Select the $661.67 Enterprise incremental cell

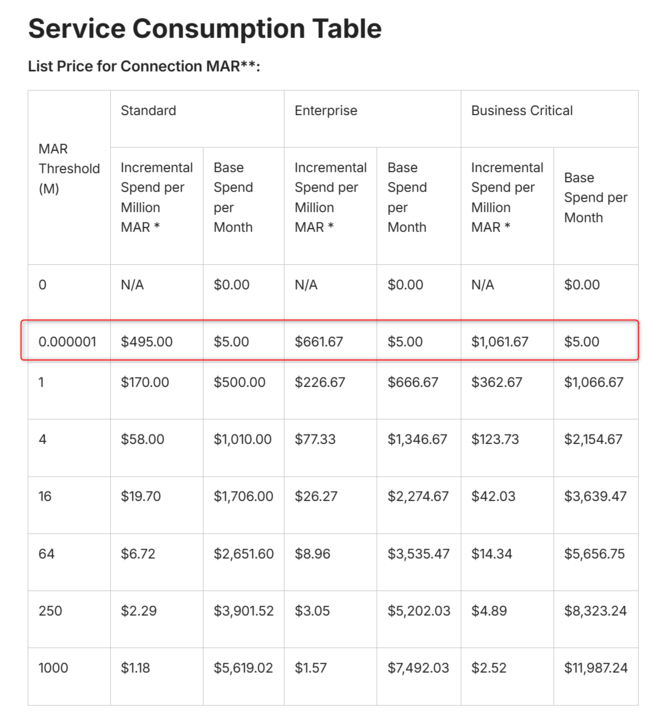(x=319, y=342)
